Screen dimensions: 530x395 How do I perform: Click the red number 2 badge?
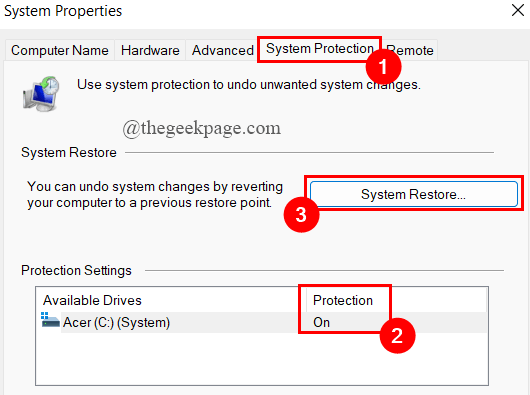tap(397, 336)
